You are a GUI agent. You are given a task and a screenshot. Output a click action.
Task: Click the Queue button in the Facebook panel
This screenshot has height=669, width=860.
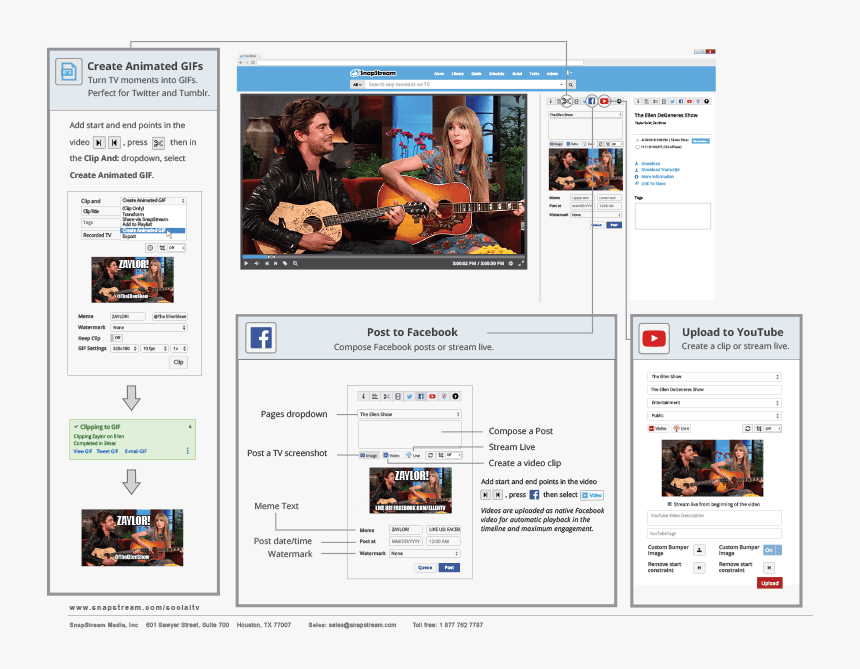pos(425,568)
